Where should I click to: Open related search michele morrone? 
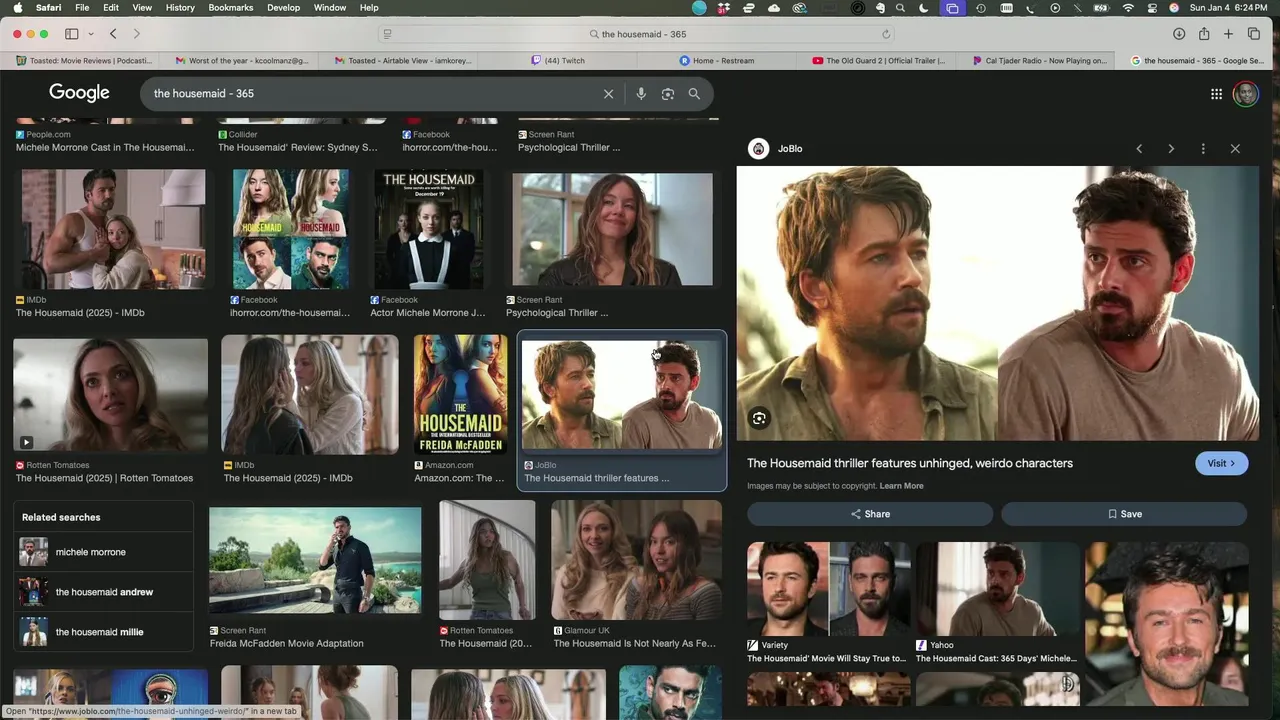coord(103,552)
